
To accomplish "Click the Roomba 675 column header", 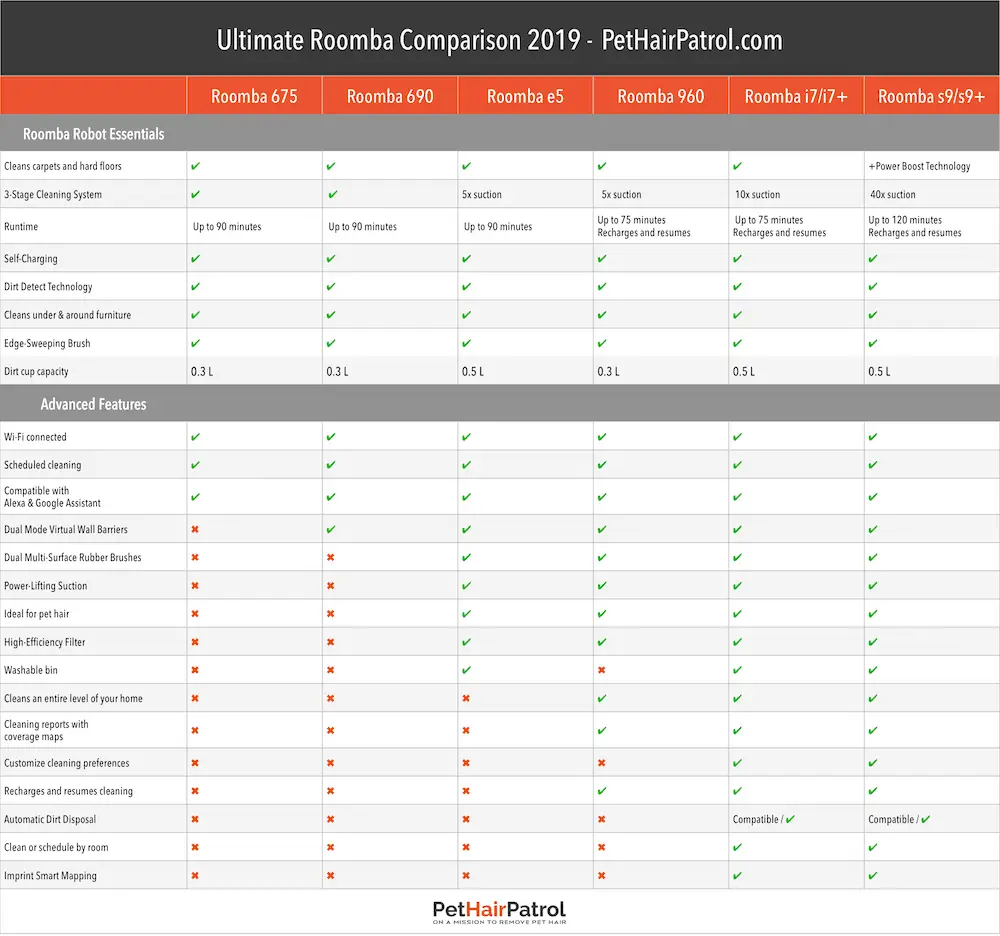I will (254, 96).
